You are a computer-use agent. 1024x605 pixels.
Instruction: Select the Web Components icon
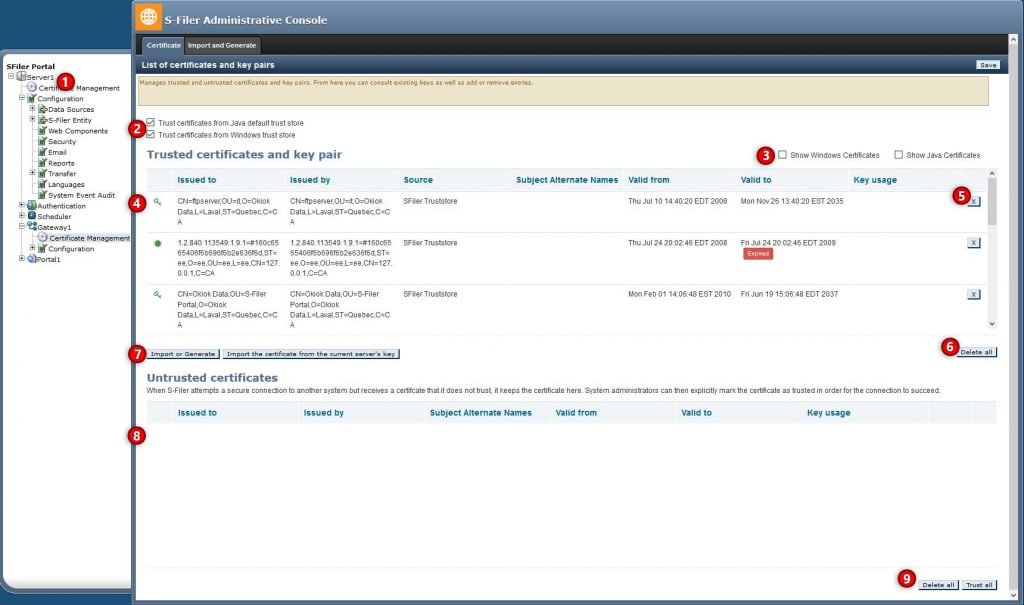pyautogui.click(x=42, y=131)
